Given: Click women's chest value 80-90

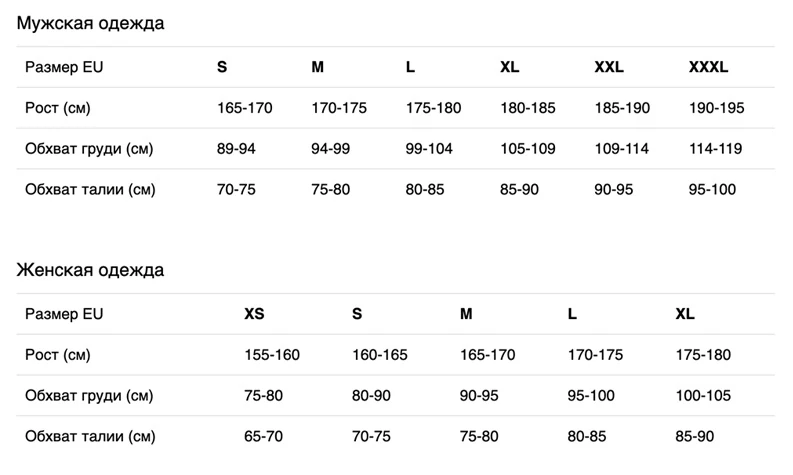Looking at the screenshot, I should (371, 396).
